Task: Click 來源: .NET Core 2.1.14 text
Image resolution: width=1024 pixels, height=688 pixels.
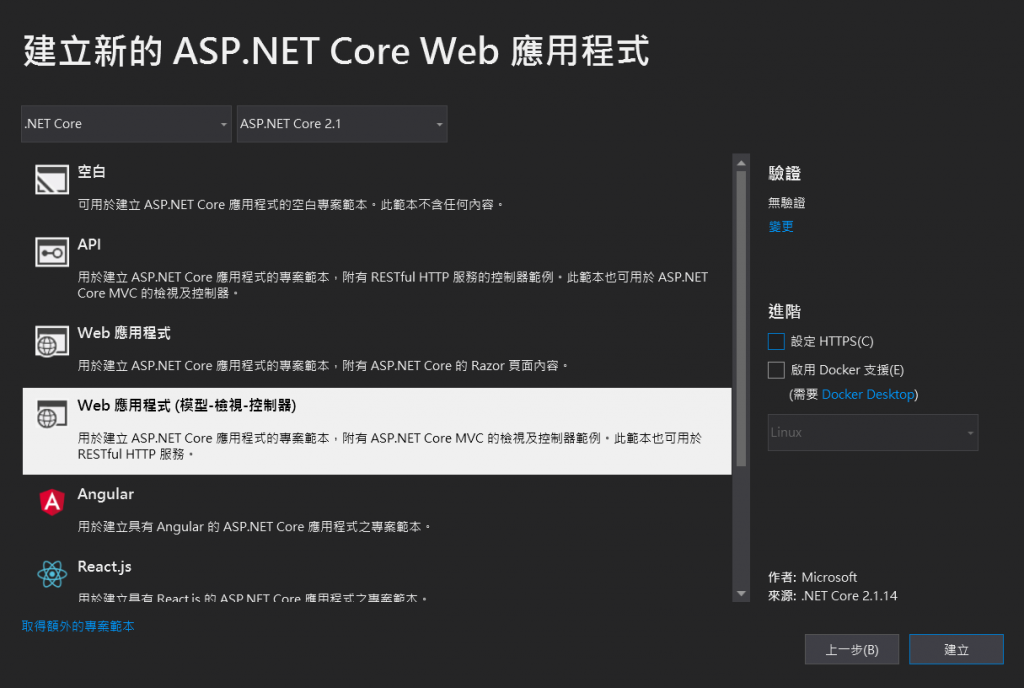Action: pyautogui.click(x=833, y=595)
